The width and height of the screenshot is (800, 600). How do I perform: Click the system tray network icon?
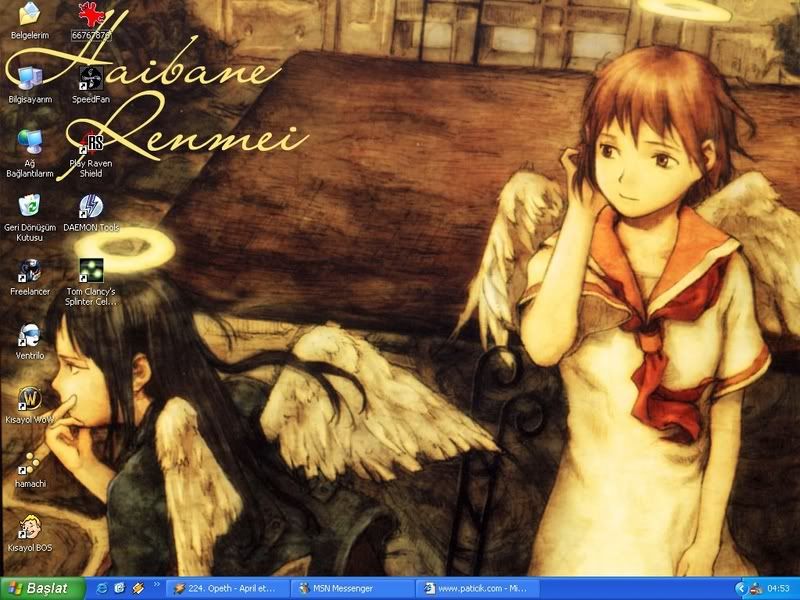[756, 589]
